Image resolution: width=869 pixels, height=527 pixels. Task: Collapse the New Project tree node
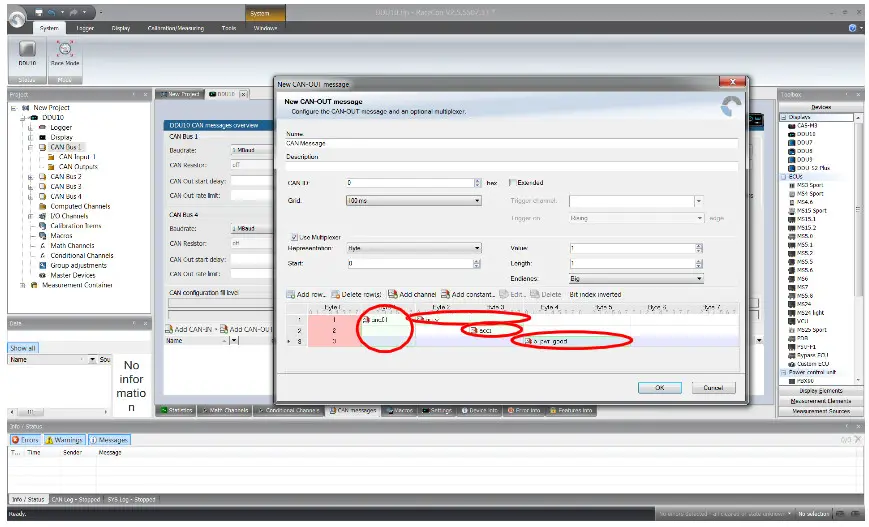point(14,108)
